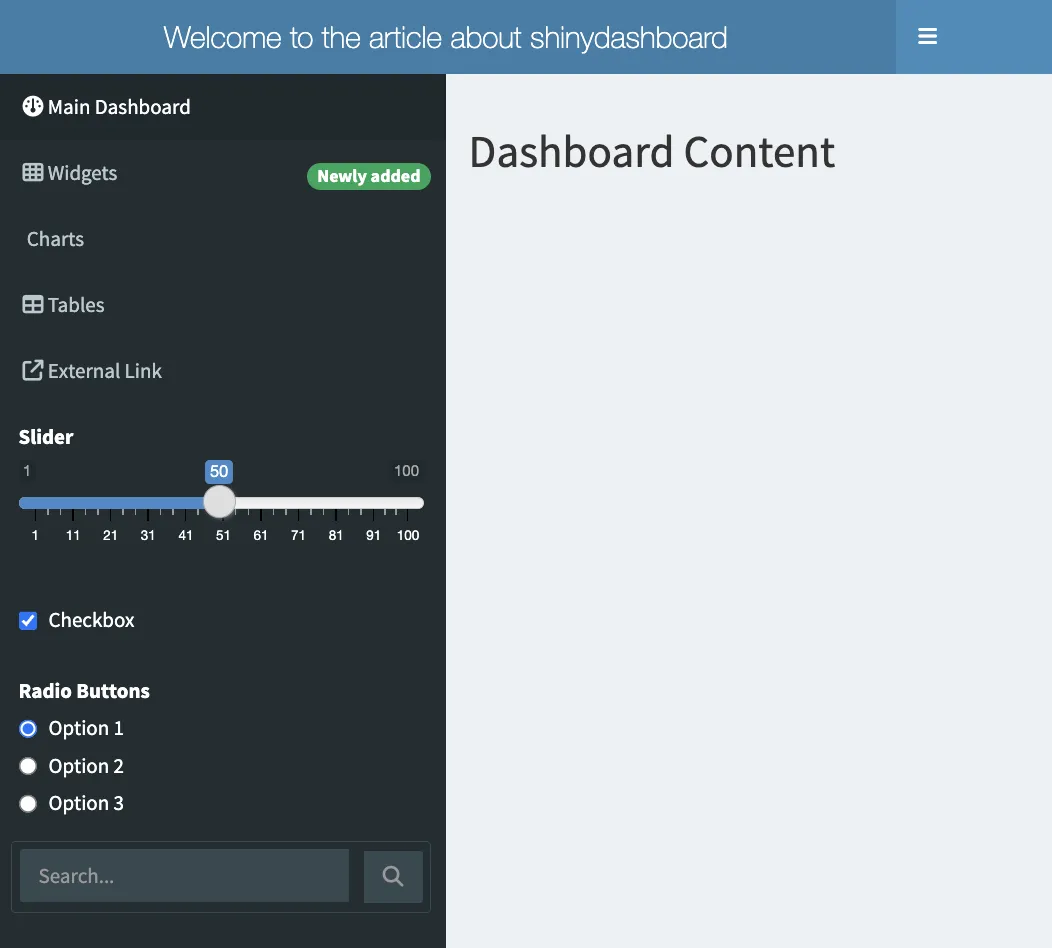Uncheck the Checkbox option

pos(28,621)
